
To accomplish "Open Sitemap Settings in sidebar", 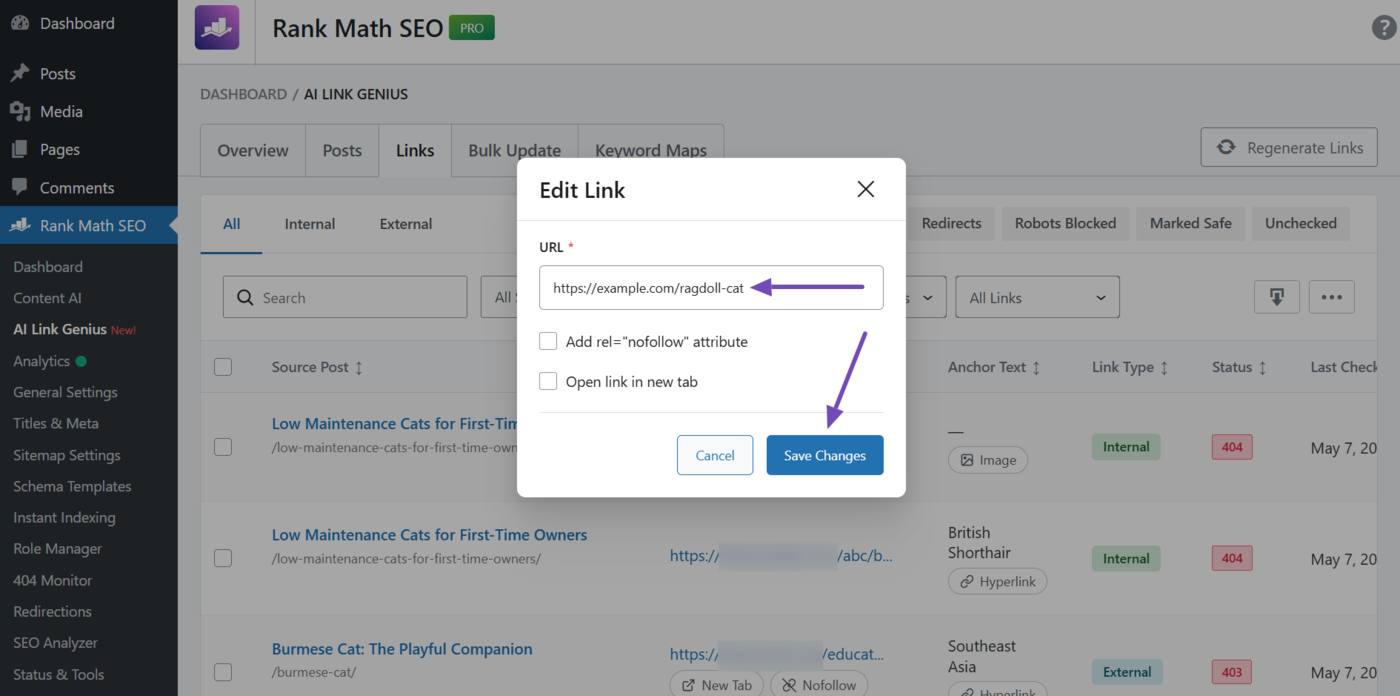I will (67, 455).
